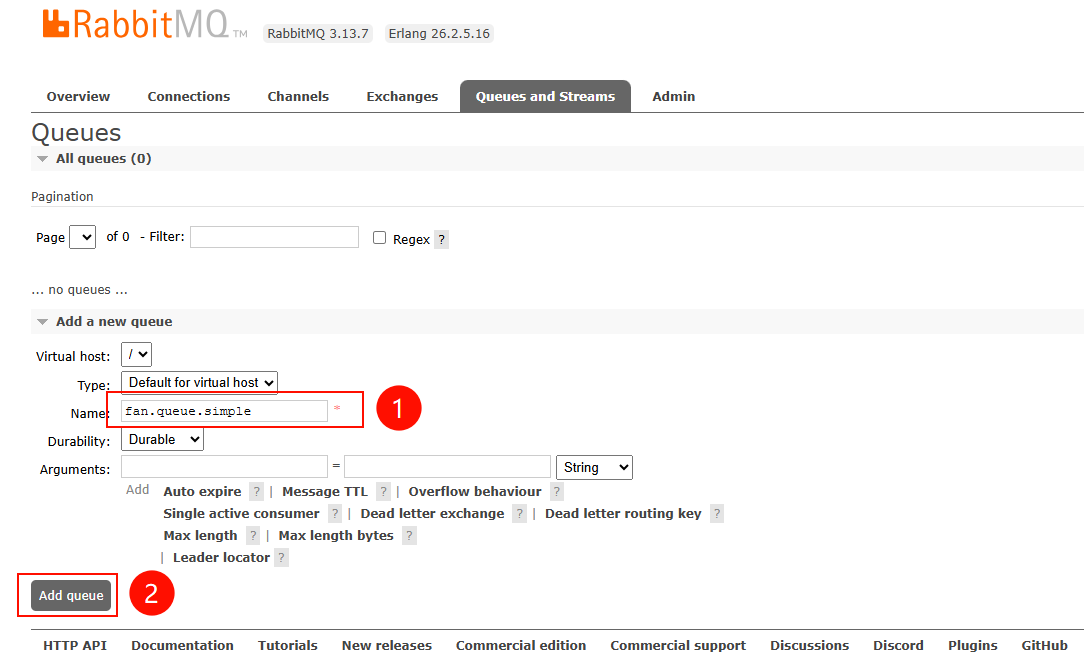Add the Leader locator argument
This screenshot has height=655, width=1084.
pos(221,558)
